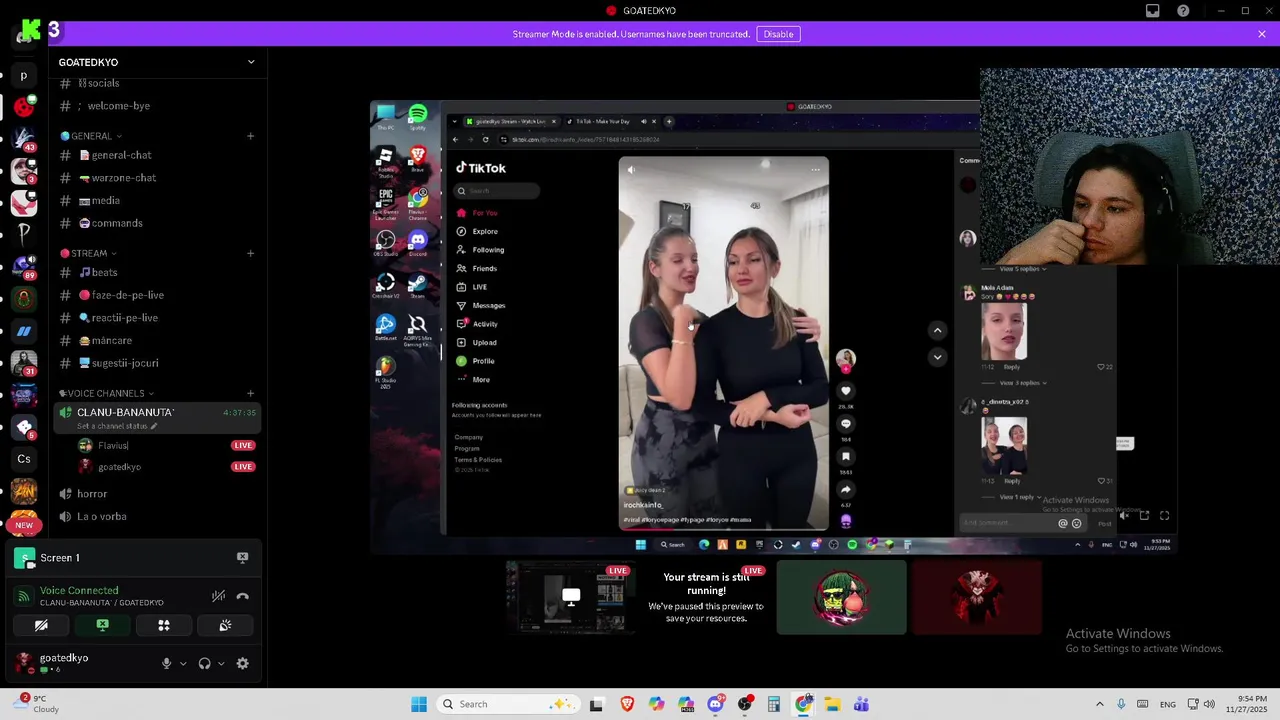Select the red-avatar participant tile
1280x720 pixels.
[x=977, y=597]
